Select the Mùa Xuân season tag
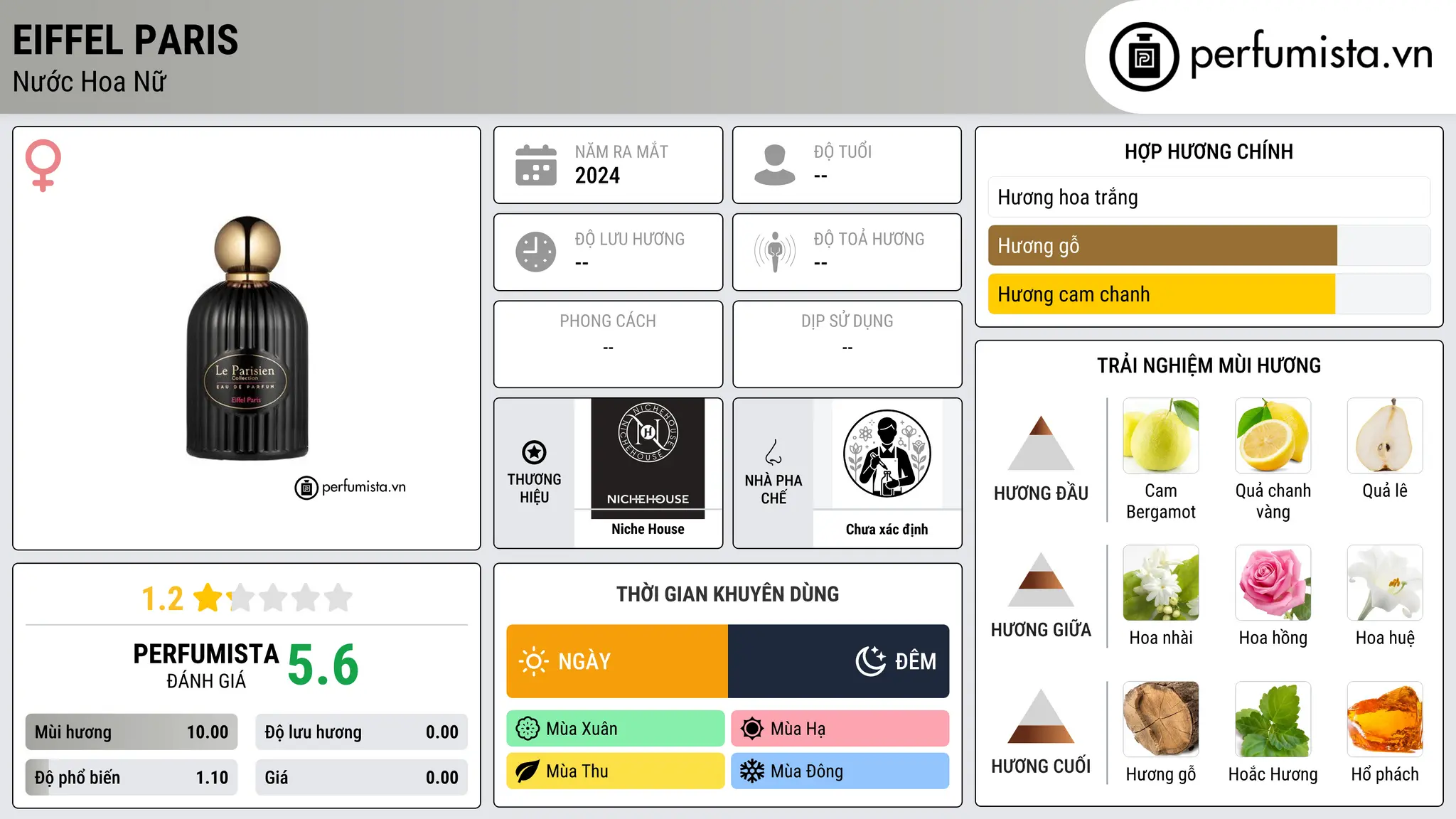The width and height of the screenshot is (1456, 819). (616, 729)
